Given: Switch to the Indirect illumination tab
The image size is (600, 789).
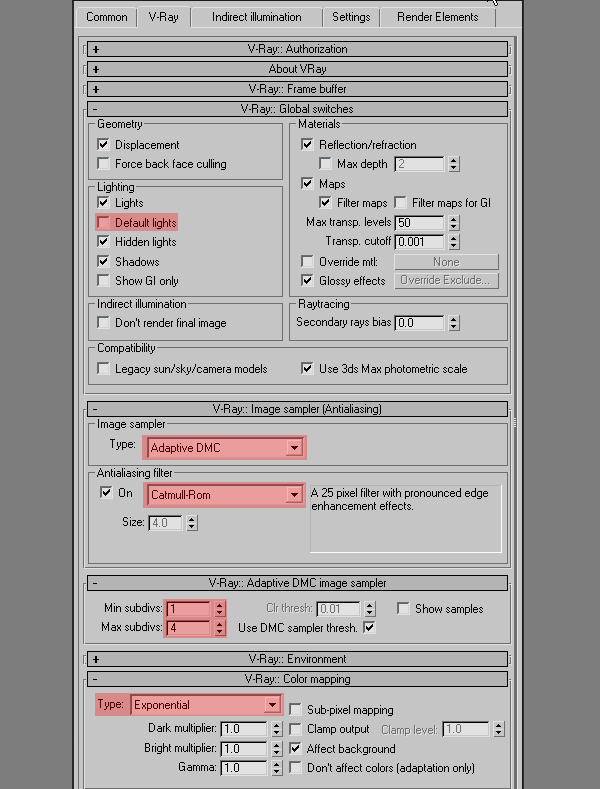Looking at the screenshot, I should pyautogui.click(x=256, y=17).
